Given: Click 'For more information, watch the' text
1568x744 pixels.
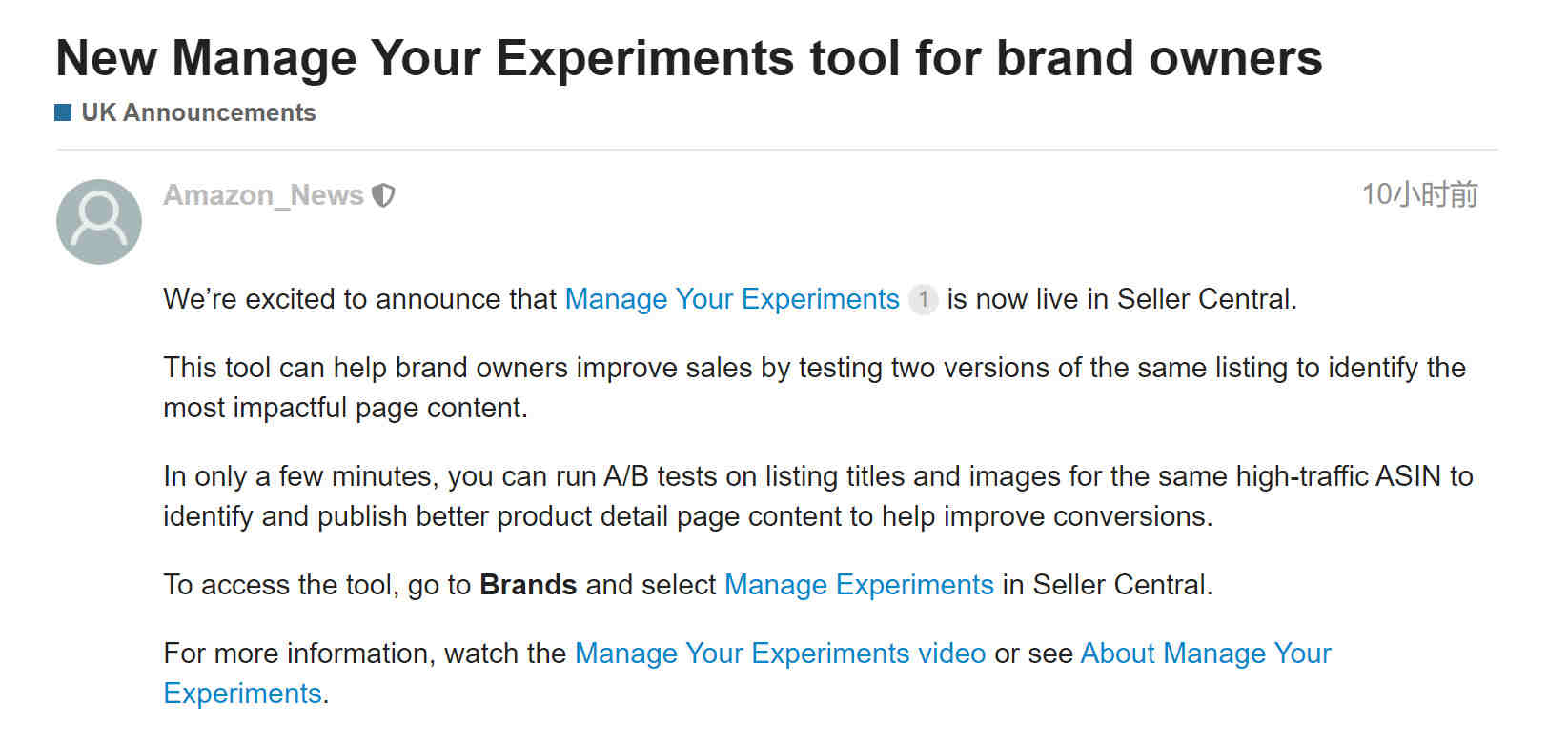Looking at the screenshot, I should pos(365,654).
